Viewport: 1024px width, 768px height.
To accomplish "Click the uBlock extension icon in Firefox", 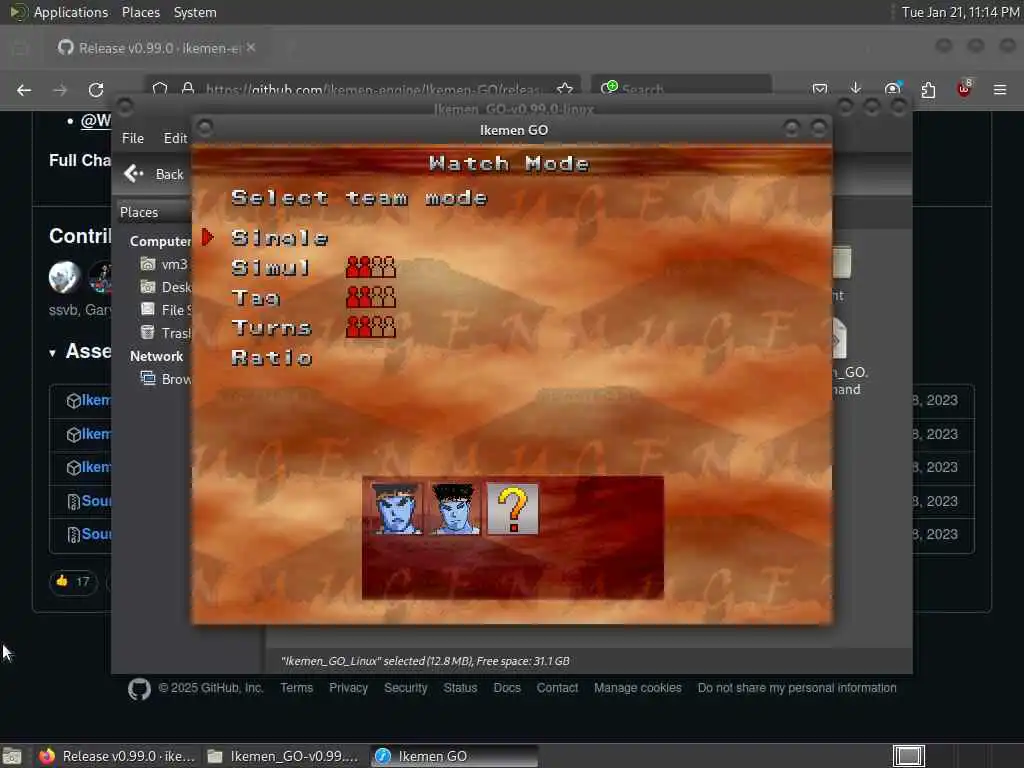I will tap(964, 88).
